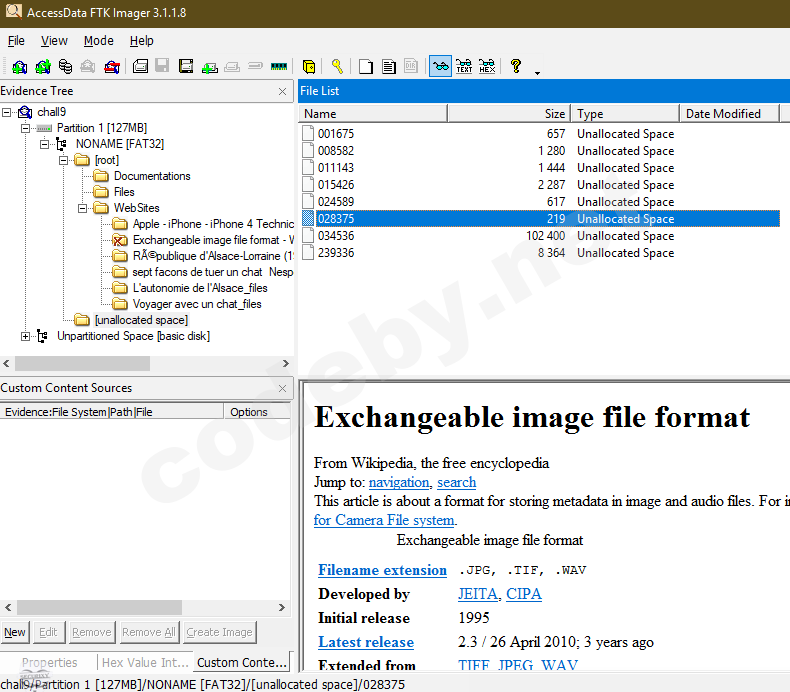The image size is (790, 692).
Task: Select file 034536 in File List
Action: (x=336, y=236)
